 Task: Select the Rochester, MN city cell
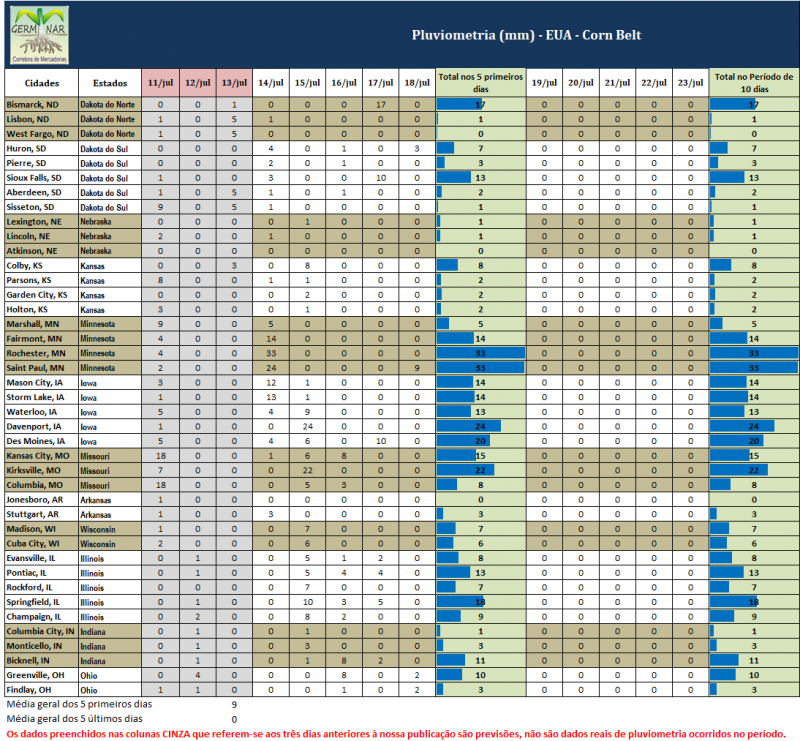(41, 353)
